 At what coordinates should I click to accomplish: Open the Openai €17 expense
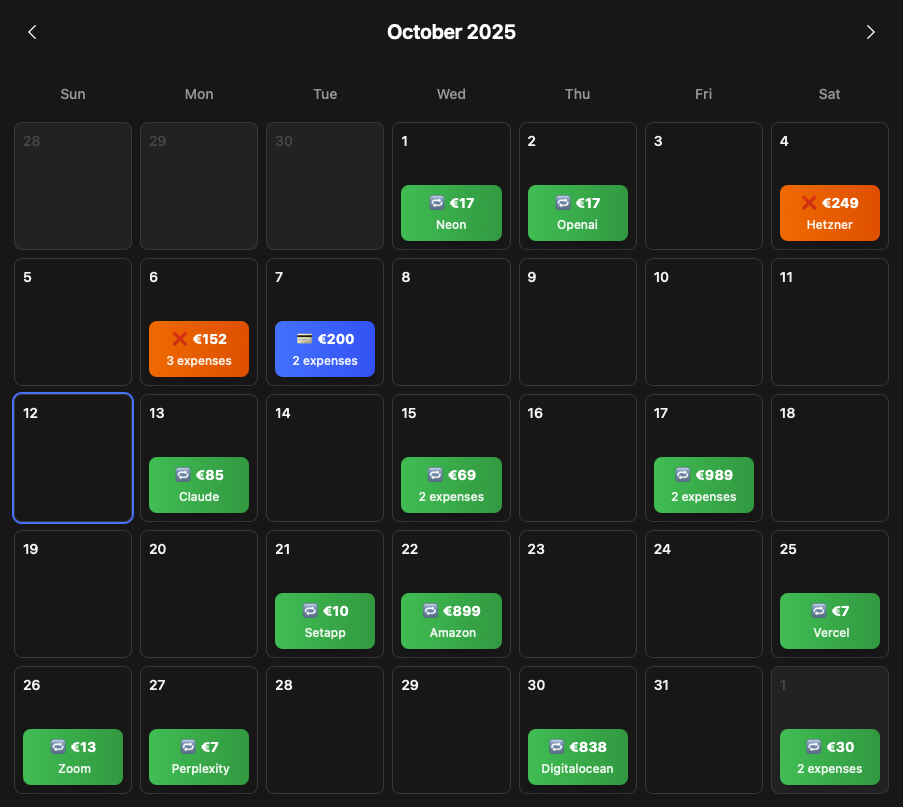click(x=577, y=213)
